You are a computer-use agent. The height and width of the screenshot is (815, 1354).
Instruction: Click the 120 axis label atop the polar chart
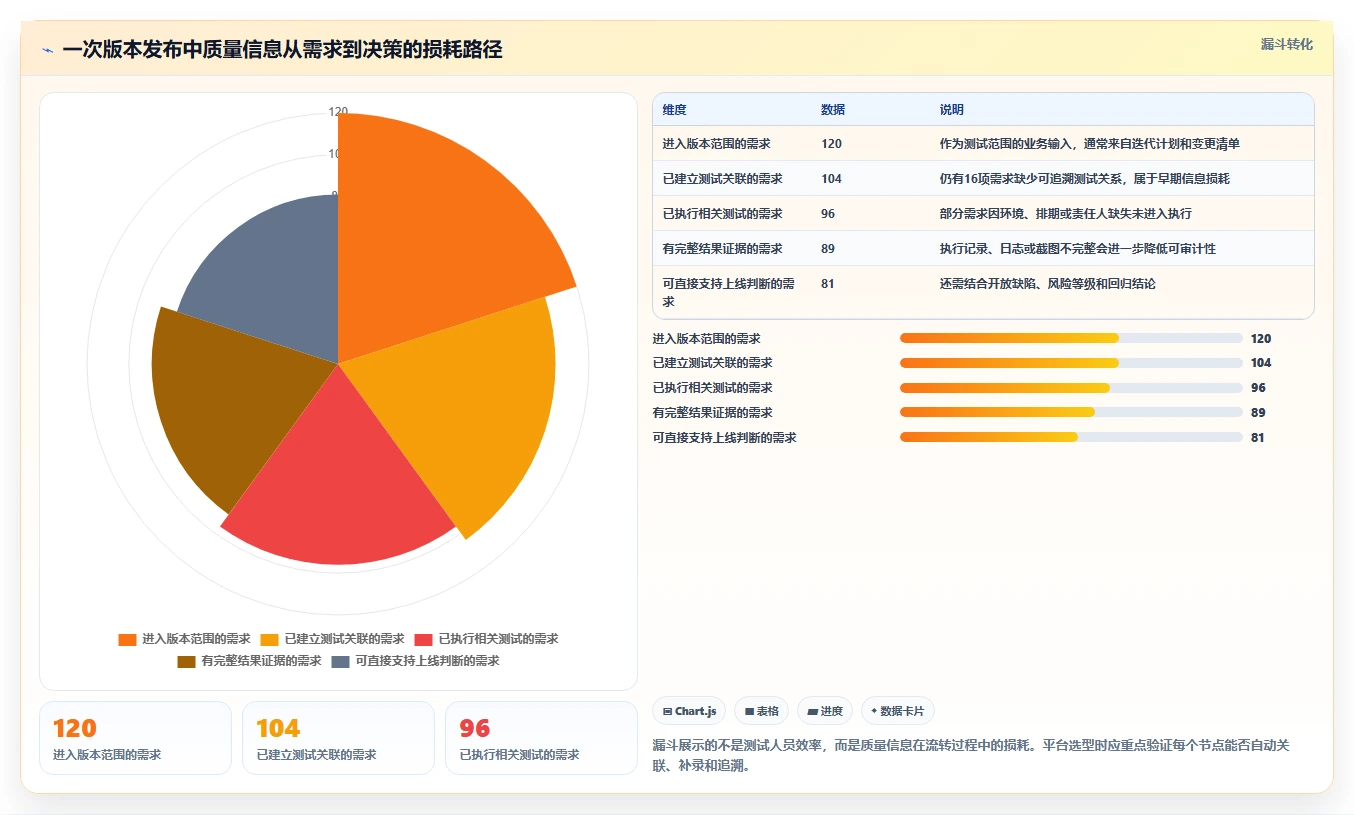pyautogui.click(x=338, y=112)
